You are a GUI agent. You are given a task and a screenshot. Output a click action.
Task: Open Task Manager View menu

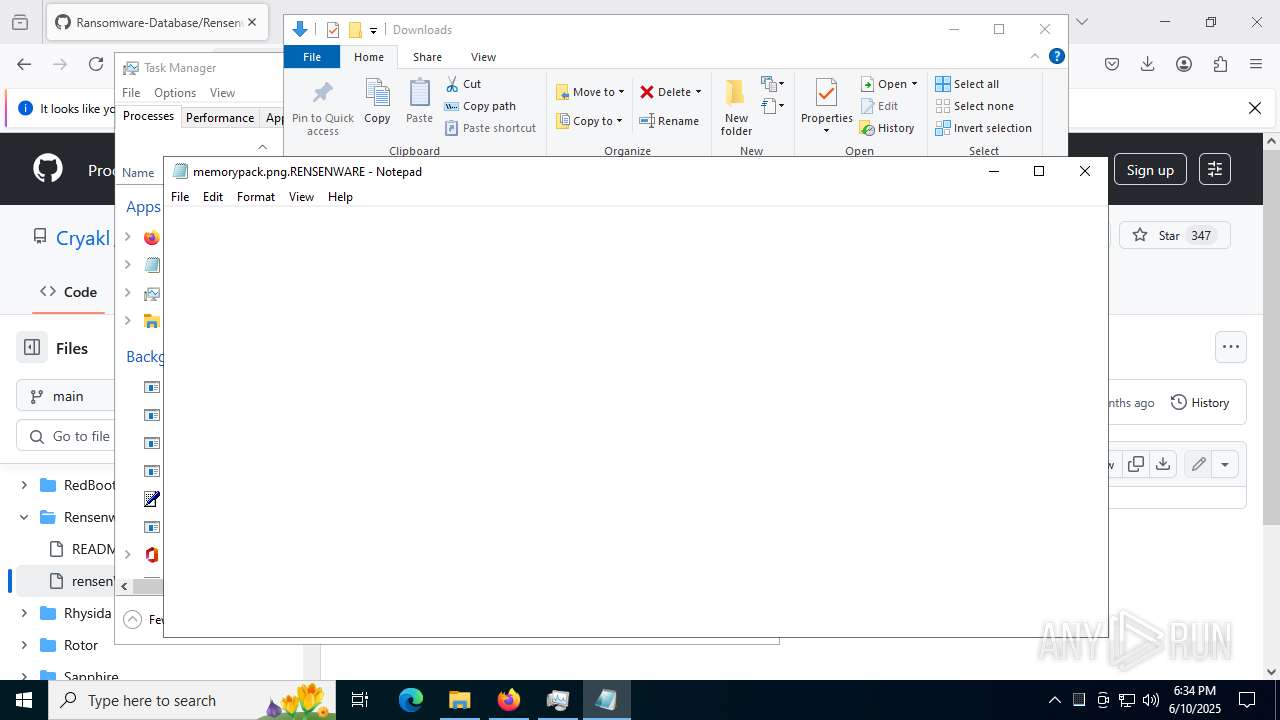pos(222,93)
